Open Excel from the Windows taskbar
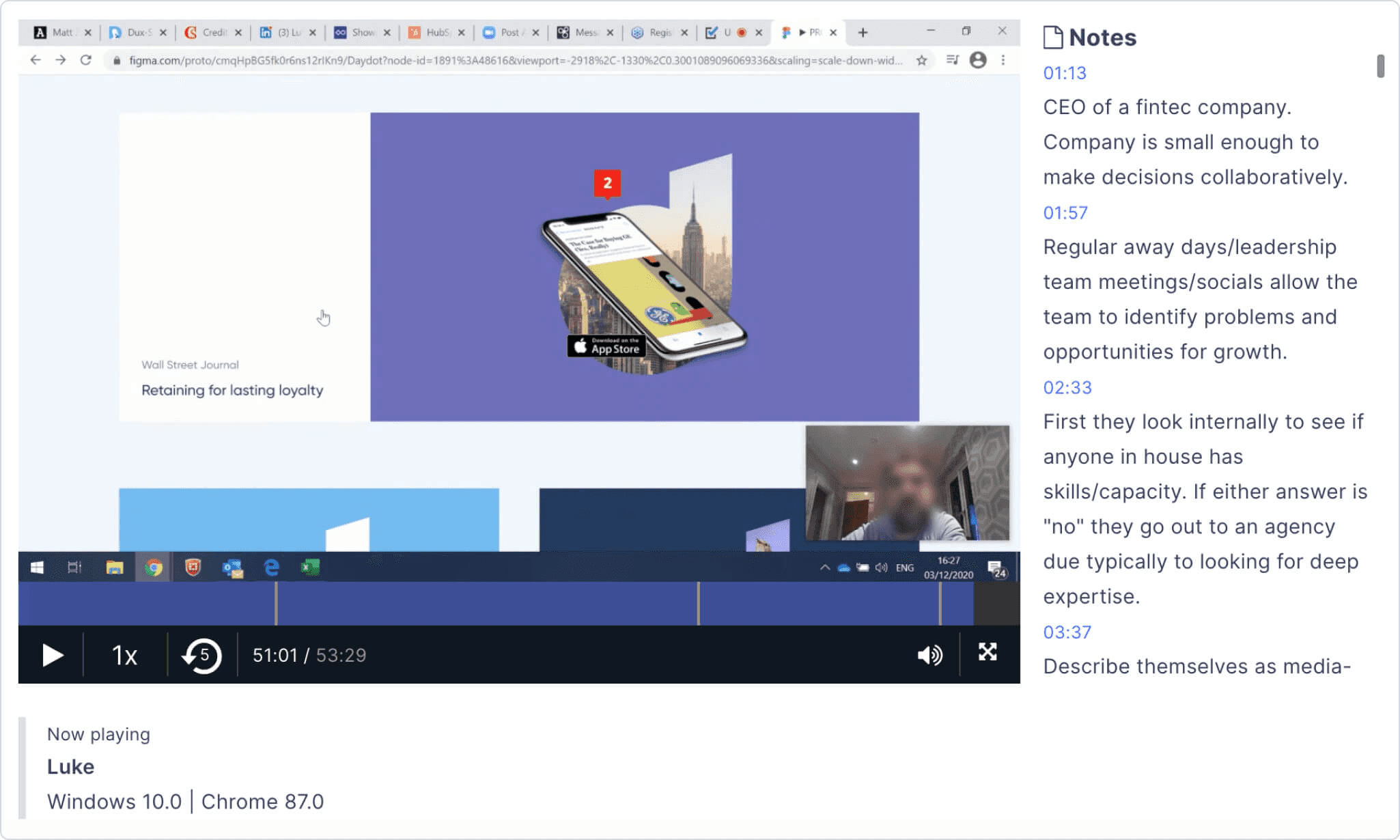Screen dimensions: 1400x840 pos(310,568)
